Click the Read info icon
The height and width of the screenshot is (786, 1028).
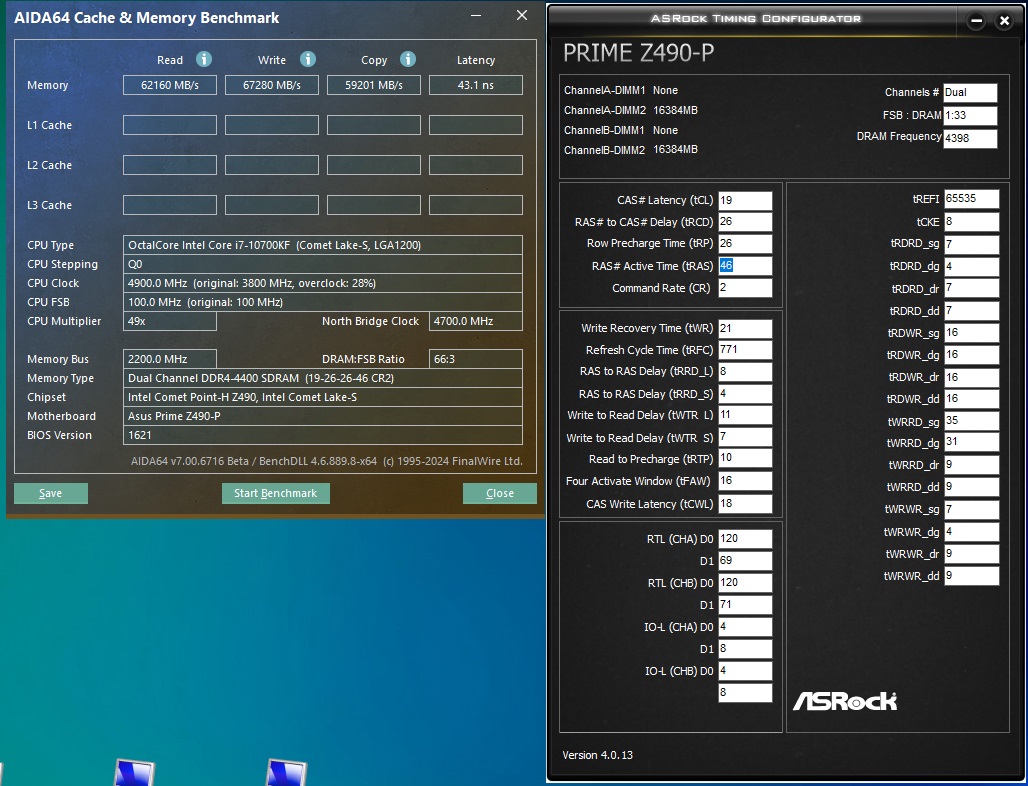[204, 60]
